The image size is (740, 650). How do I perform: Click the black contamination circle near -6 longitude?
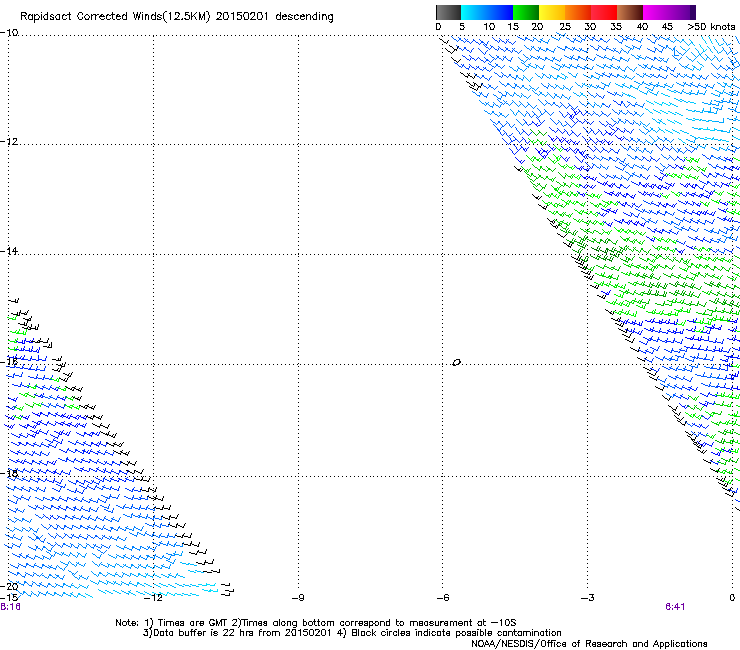(x=456, y=363)
